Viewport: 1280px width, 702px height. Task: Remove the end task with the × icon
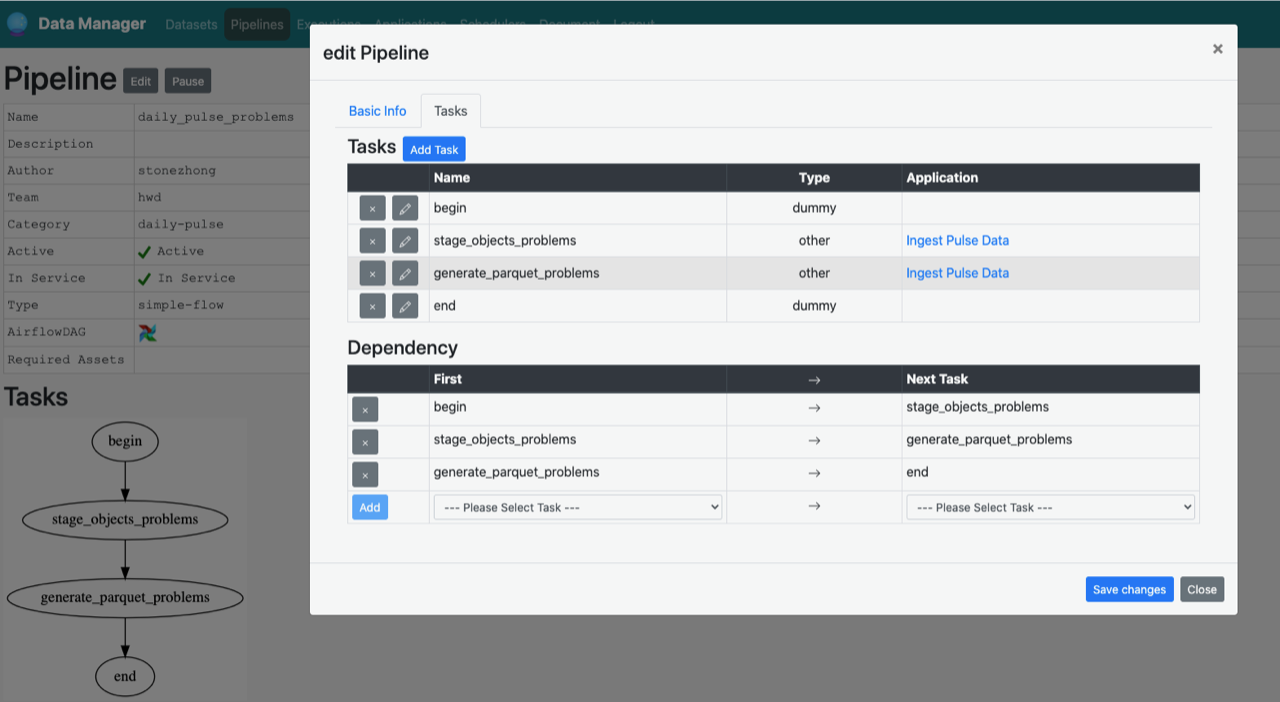(371, 305)
